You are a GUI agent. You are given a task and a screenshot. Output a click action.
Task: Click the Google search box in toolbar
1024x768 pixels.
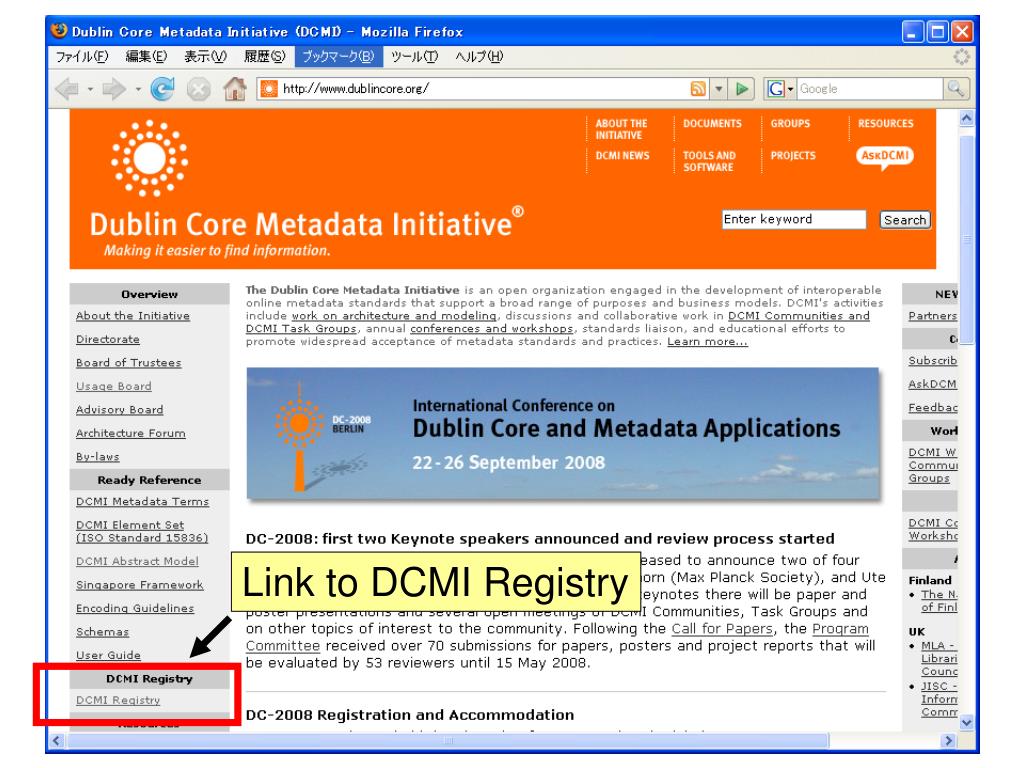870,89
